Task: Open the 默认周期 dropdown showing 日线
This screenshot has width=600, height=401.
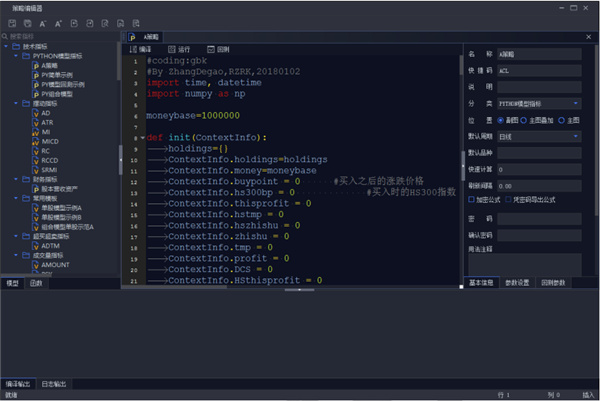Action: [x=539, y=136]
